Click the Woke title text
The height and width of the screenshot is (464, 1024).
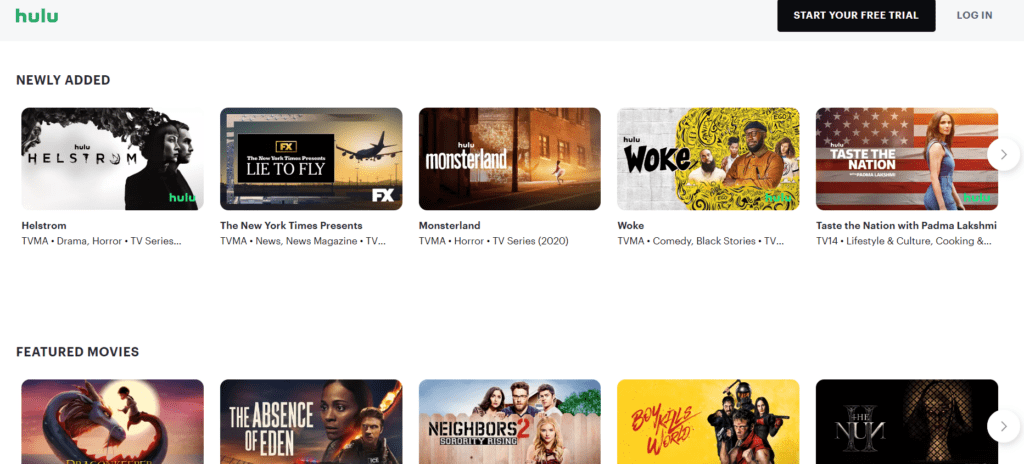[630, 225]
